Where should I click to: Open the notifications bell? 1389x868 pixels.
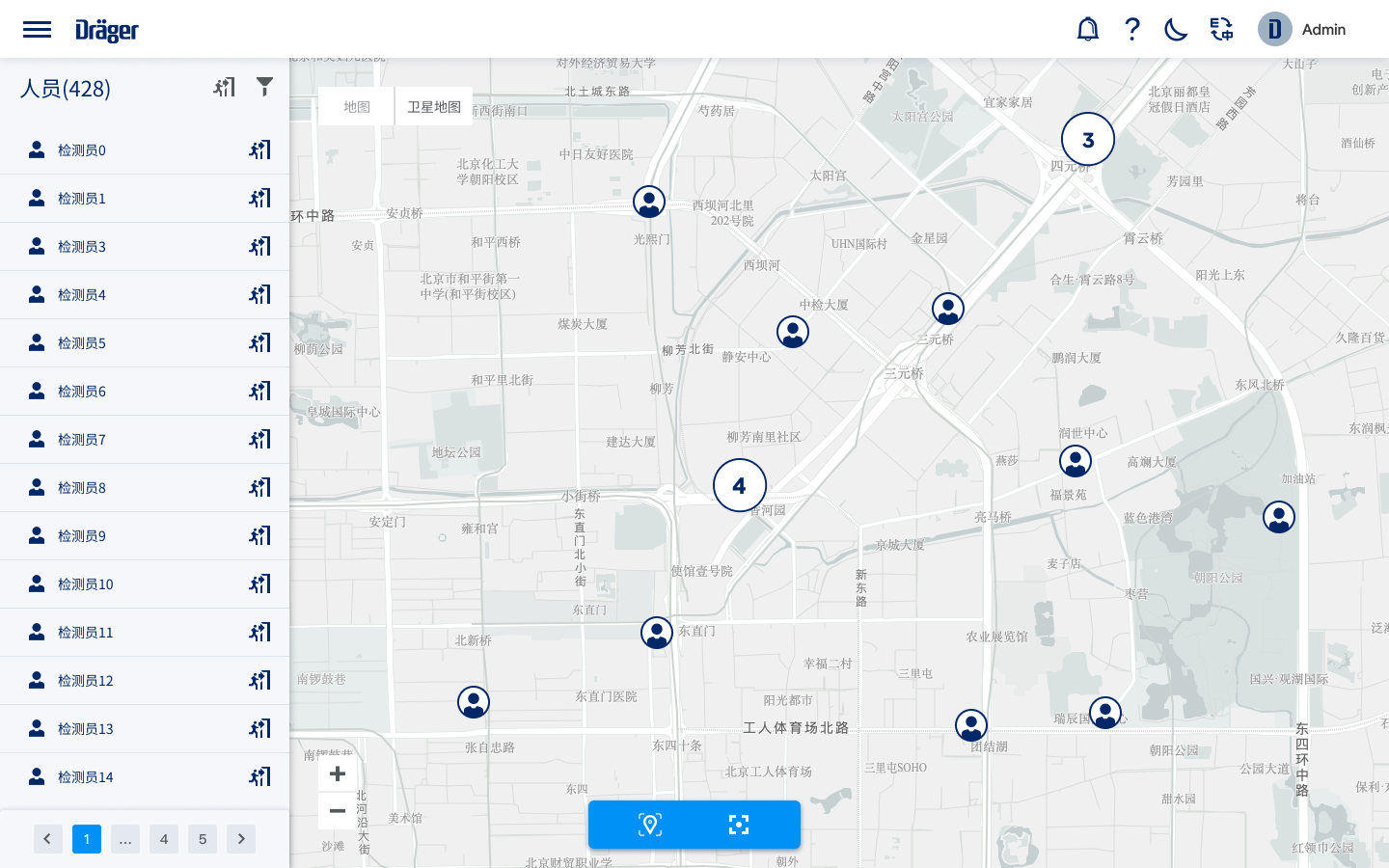coord(1087,29)
